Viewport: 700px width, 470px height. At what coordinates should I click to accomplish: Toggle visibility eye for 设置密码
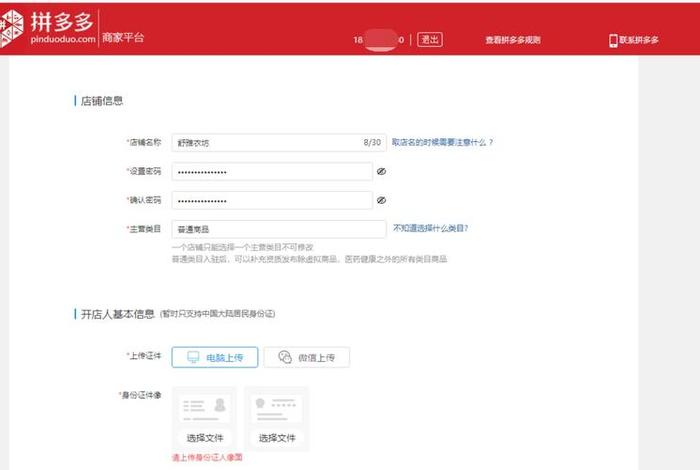point(381,171)
